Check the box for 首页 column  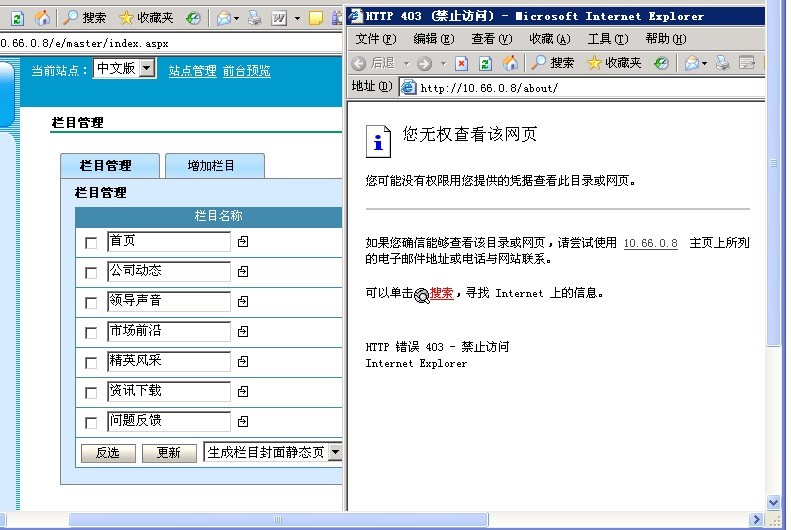coord(92,243)
